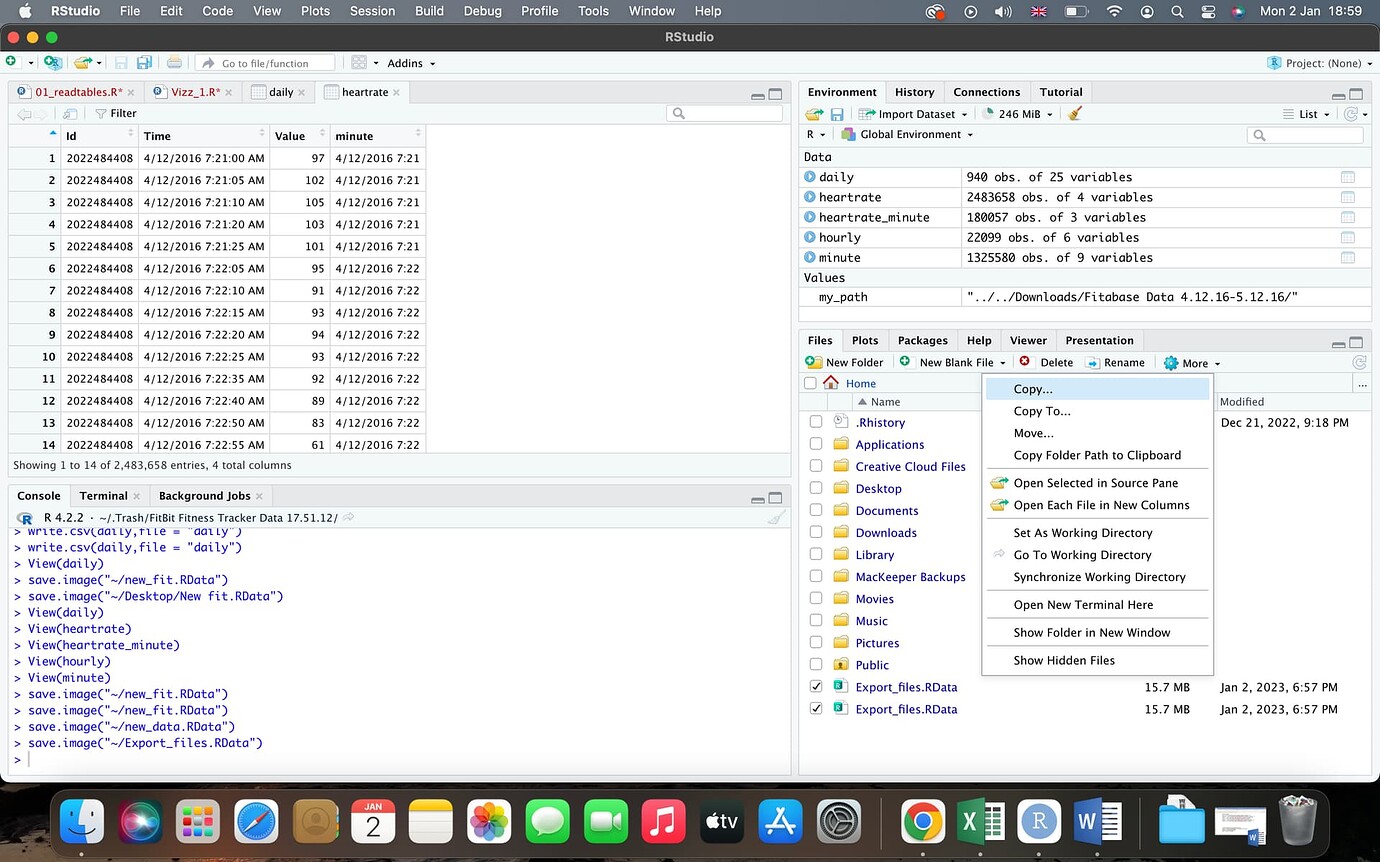
Task: Click the Environment search field
Action: coord(1305,134)
